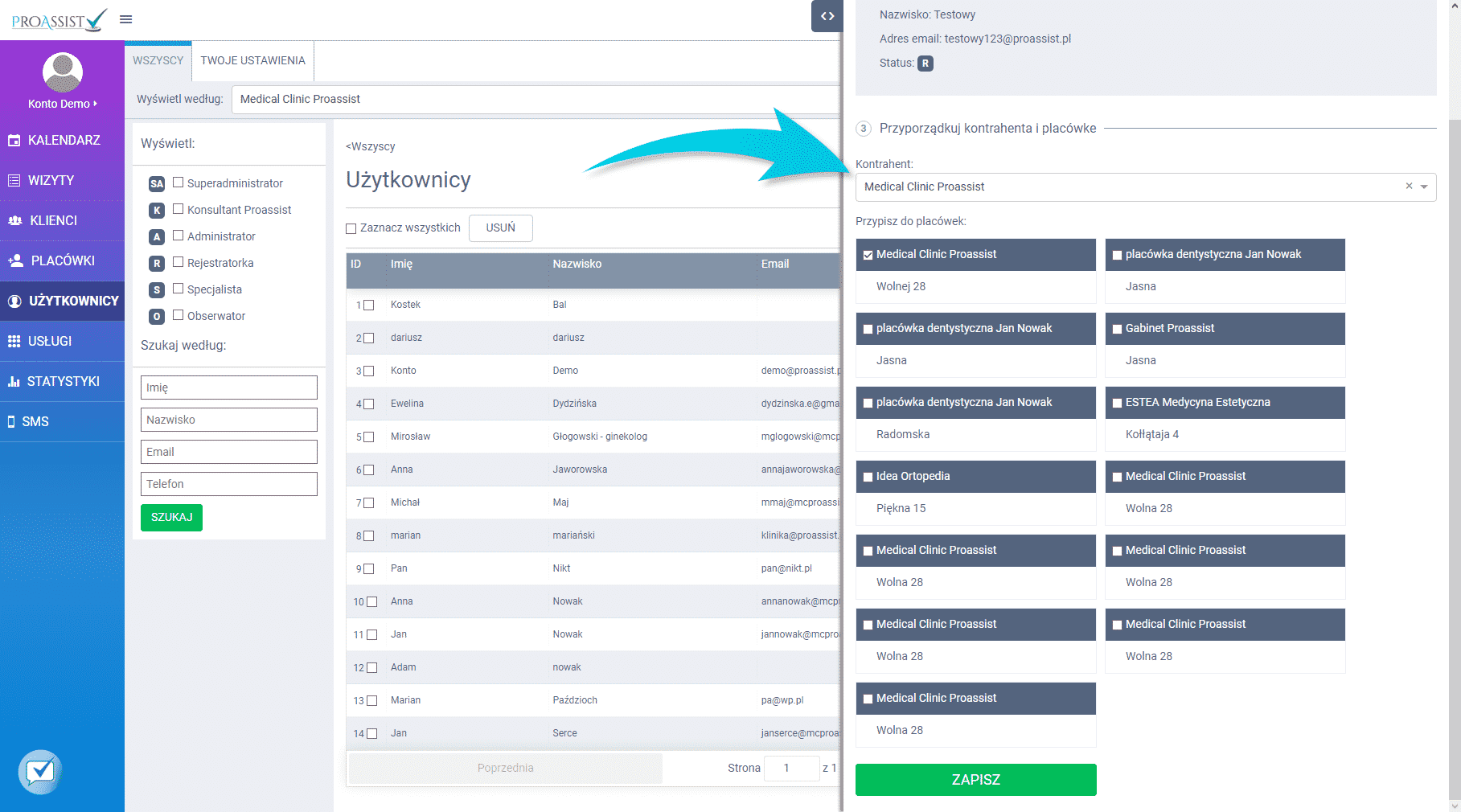
Task: Click the A Administrator badge
Action: pos(157,237)
